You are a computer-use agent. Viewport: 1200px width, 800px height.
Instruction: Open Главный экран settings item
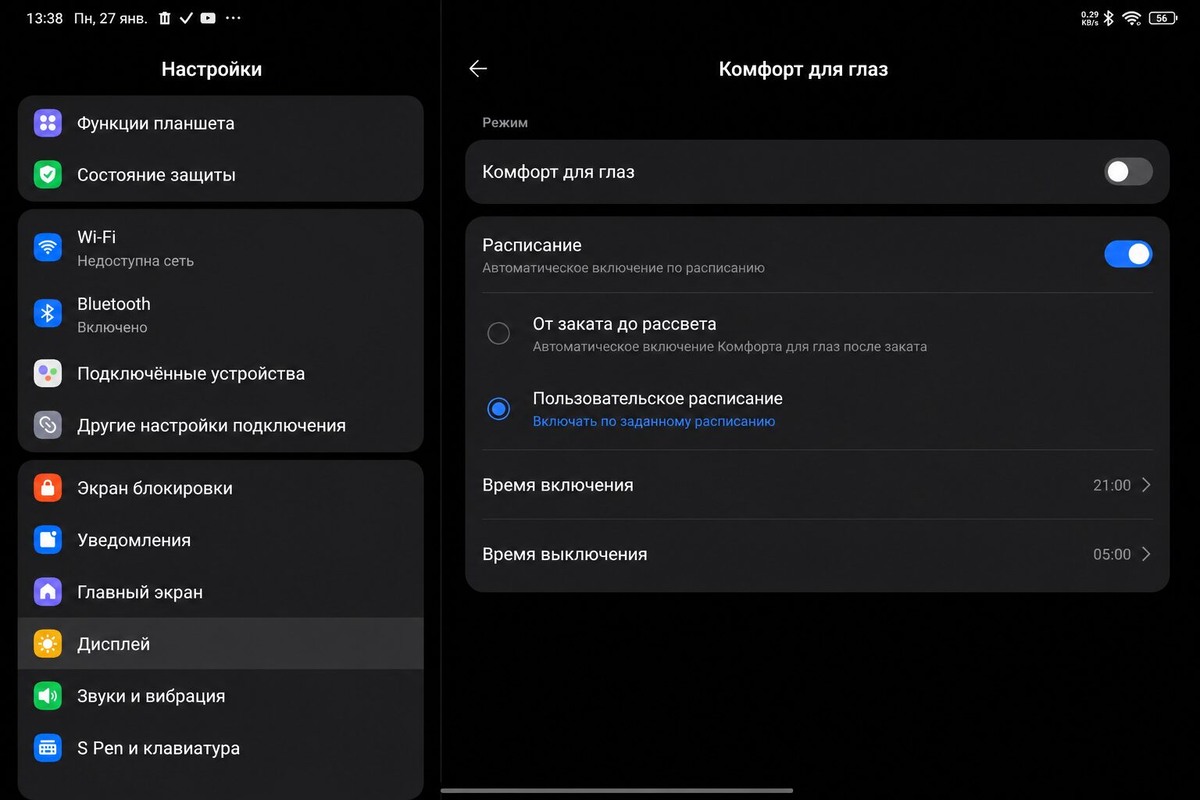pyautogui.click(x=221, y=592)
